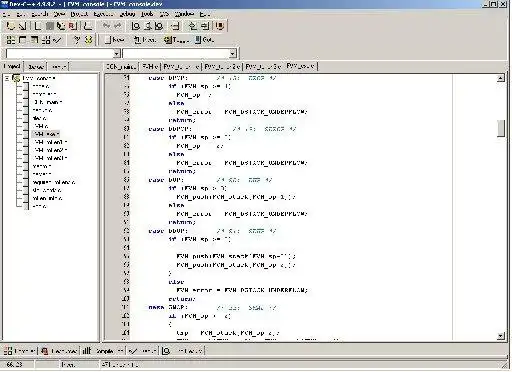Open the left class browser combo box arrow
This screenshot has height=372, width=512.
tap(116, 53)
